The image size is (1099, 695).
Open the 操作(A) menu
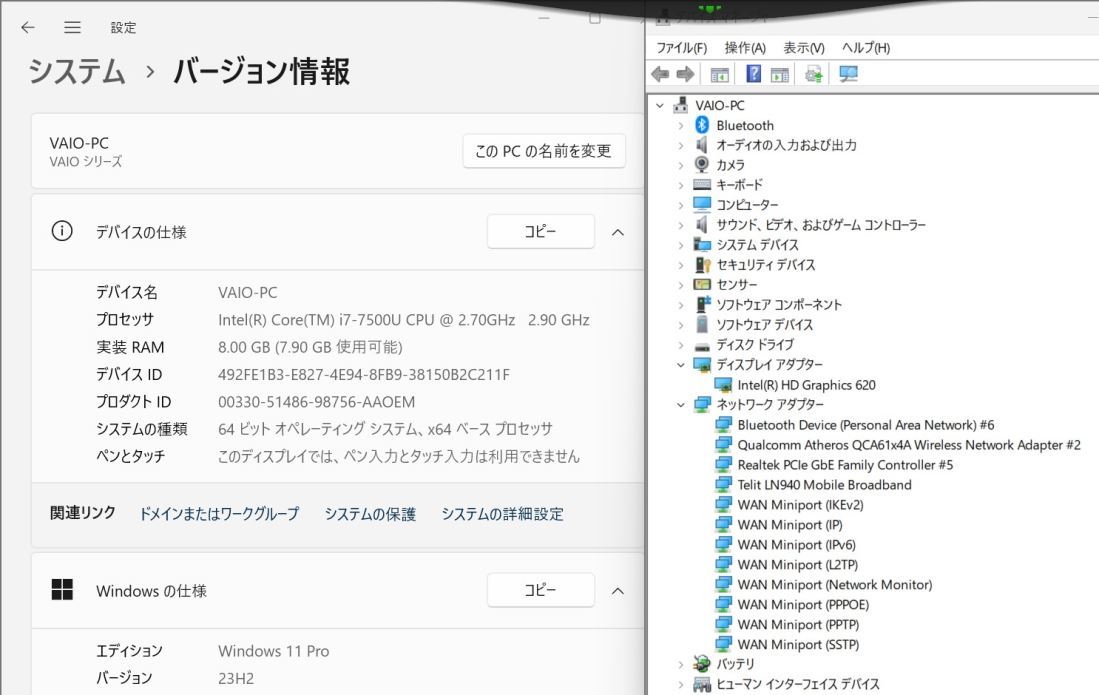click(745, 48)
